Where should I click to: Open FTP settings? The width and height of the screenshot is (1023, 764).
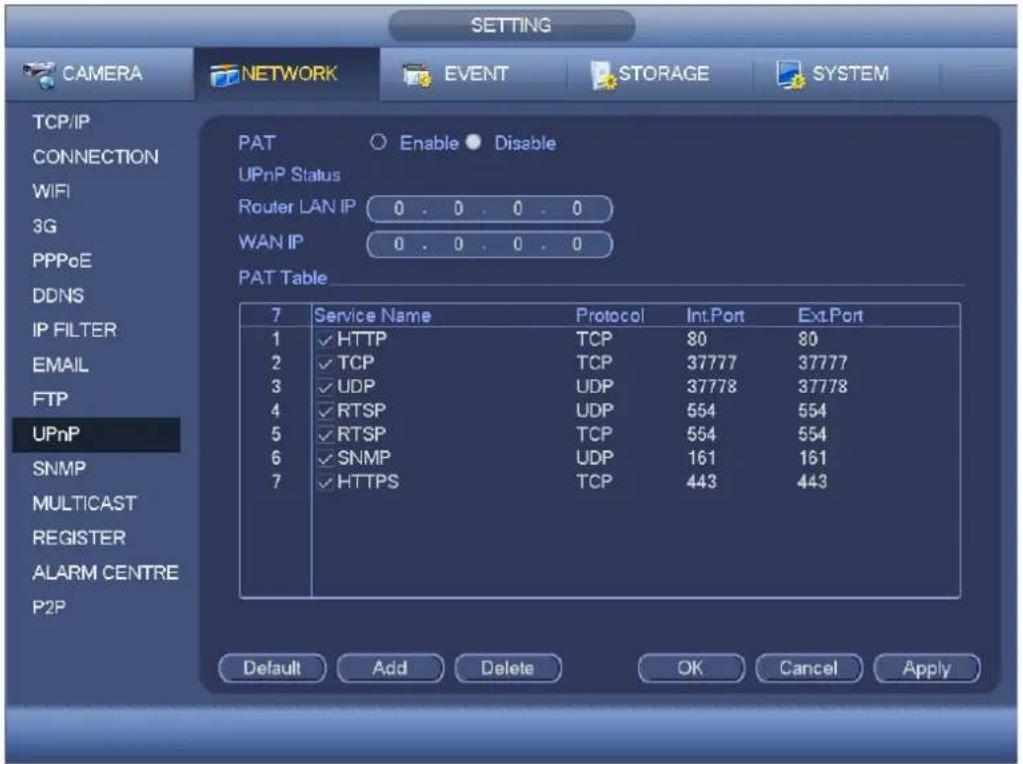(50, 399)
